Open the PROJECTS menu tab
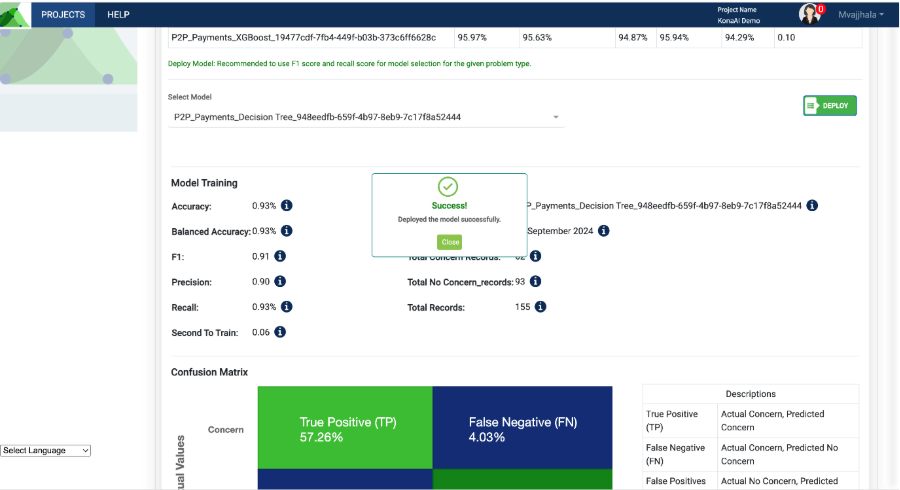This screenshot has height=490, width=900. [x=64, y=14]
